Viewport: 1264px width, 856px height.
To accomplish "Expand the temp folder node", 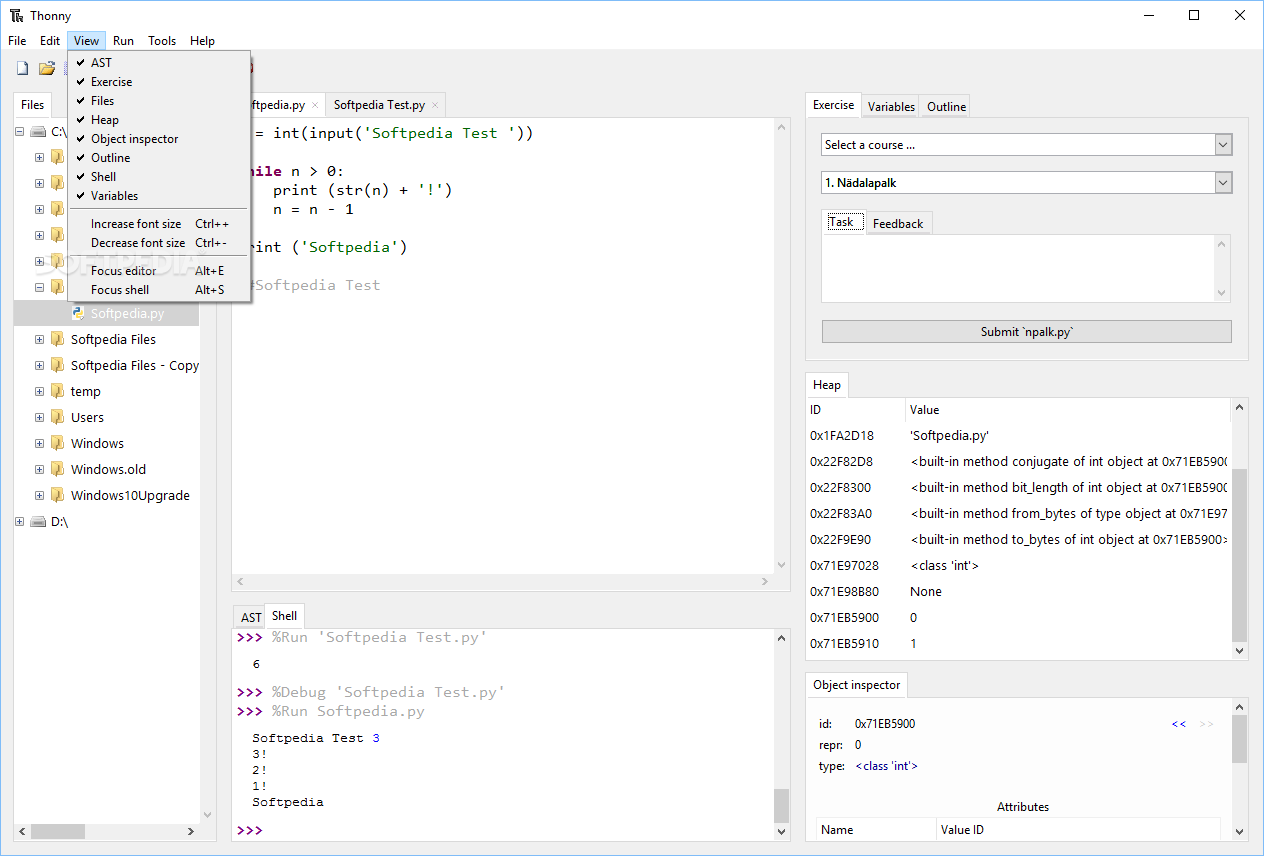I will (x=39, y=391).
